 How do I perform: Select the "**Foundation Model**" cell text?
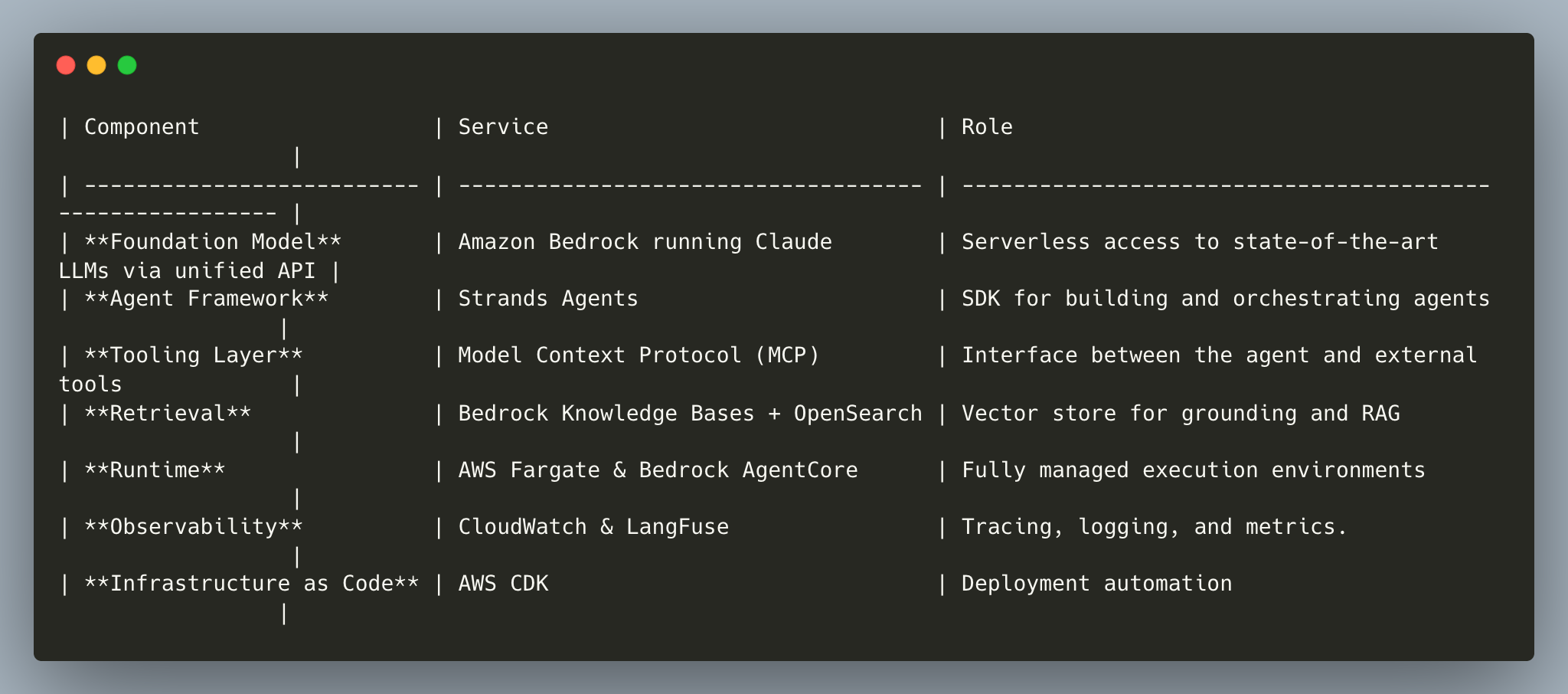coord(213,242)
